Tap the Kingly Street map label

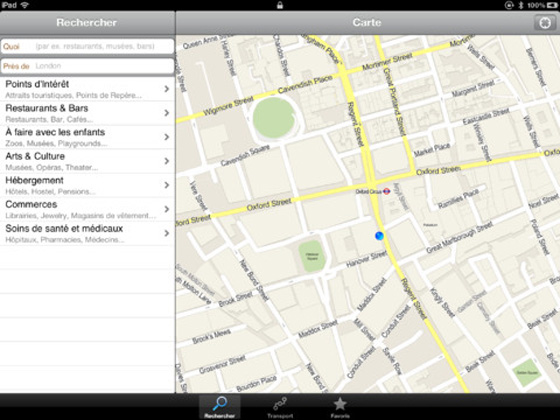442,302
